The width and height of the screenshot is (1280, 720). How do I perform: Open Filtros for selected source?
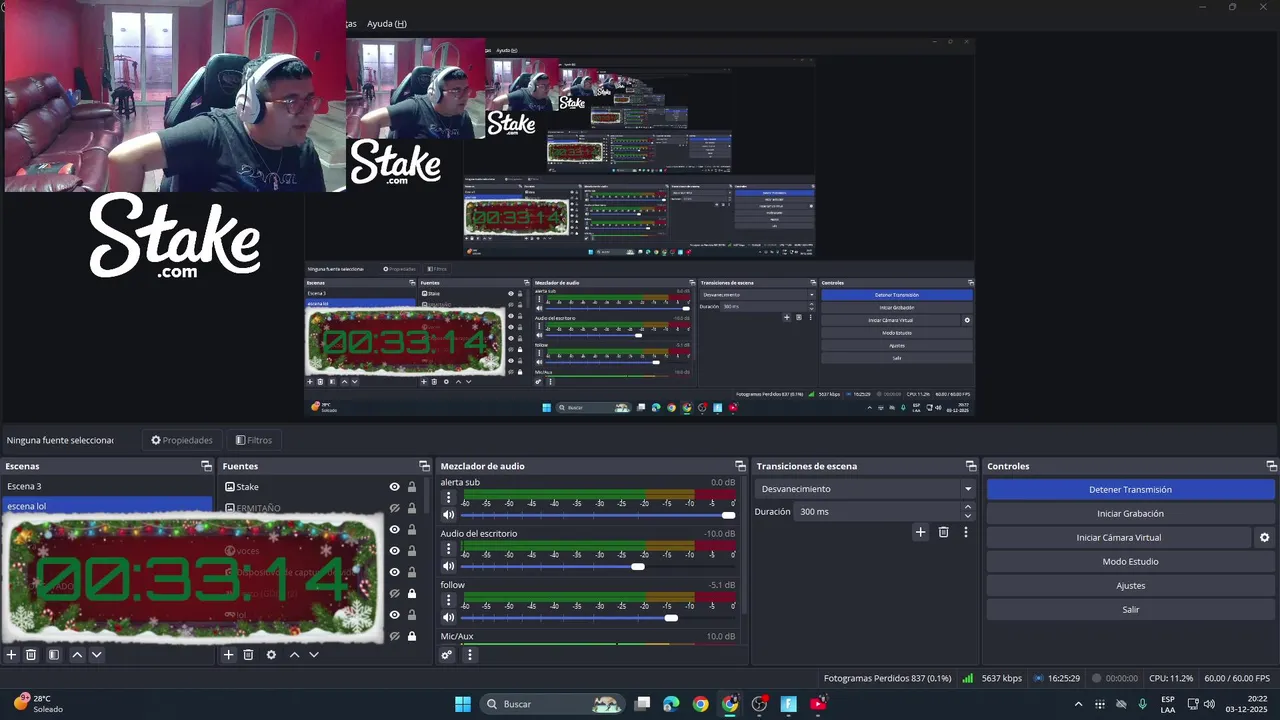(x=254, y=440)
